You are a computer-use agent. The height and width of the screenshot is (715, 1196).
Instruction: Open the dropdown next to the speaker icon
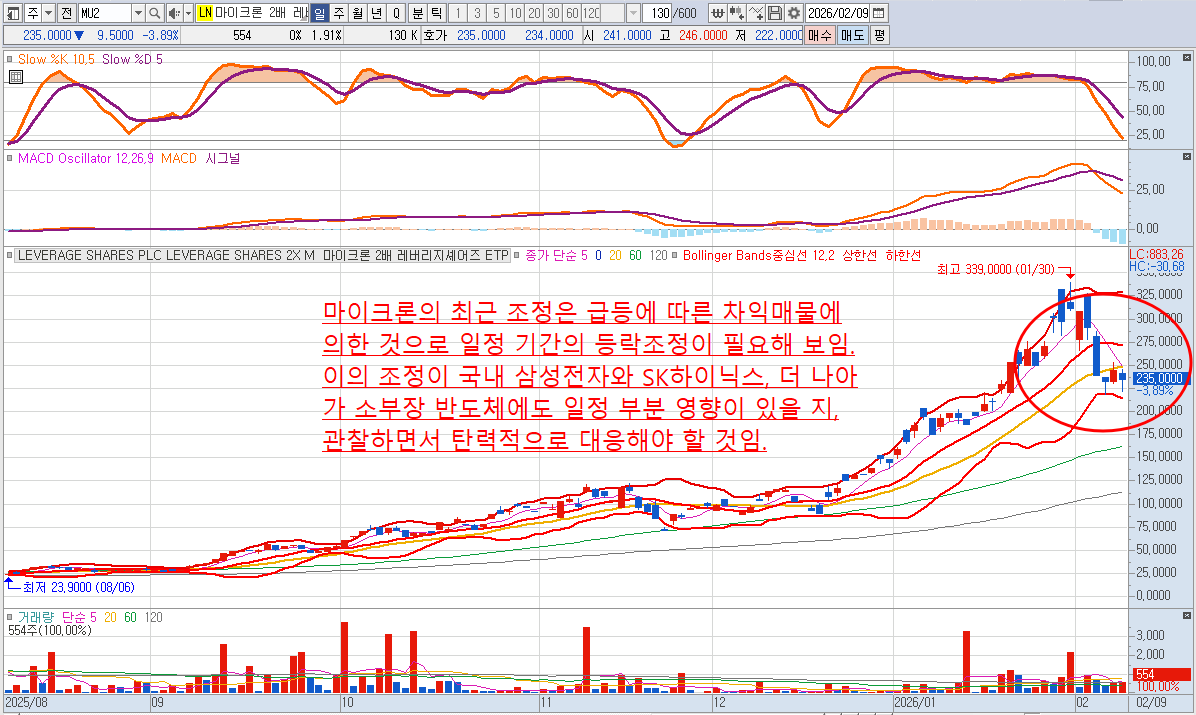(188, 13)
